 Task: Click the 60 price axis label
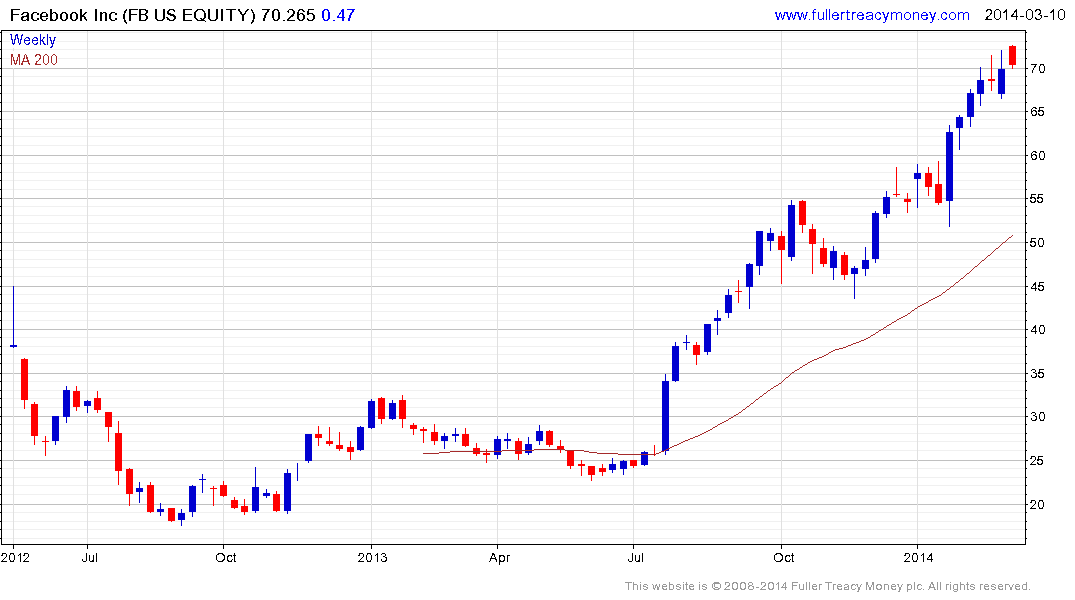point(1037,156)
